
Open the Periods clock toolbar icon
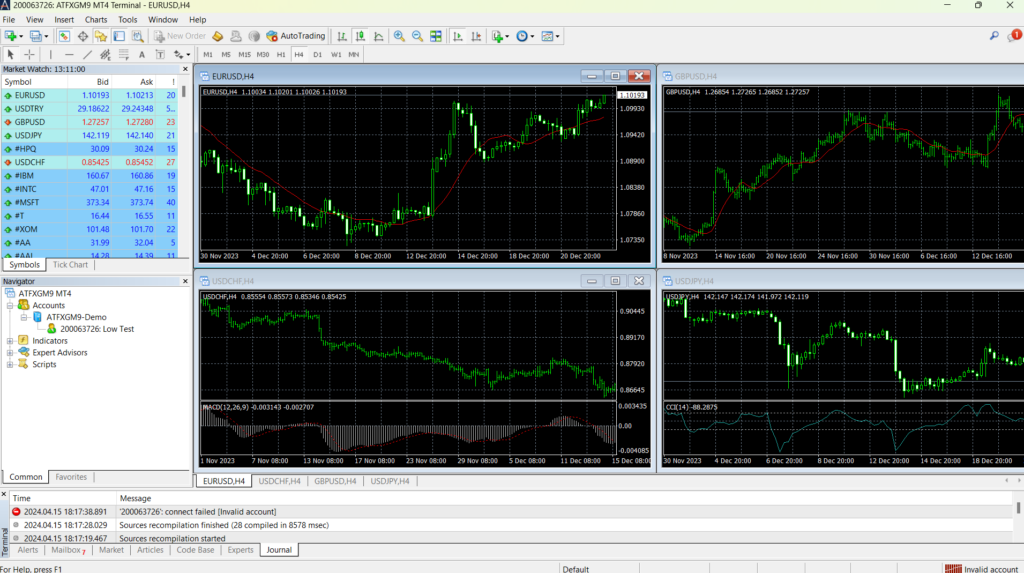tap(522, 37)
